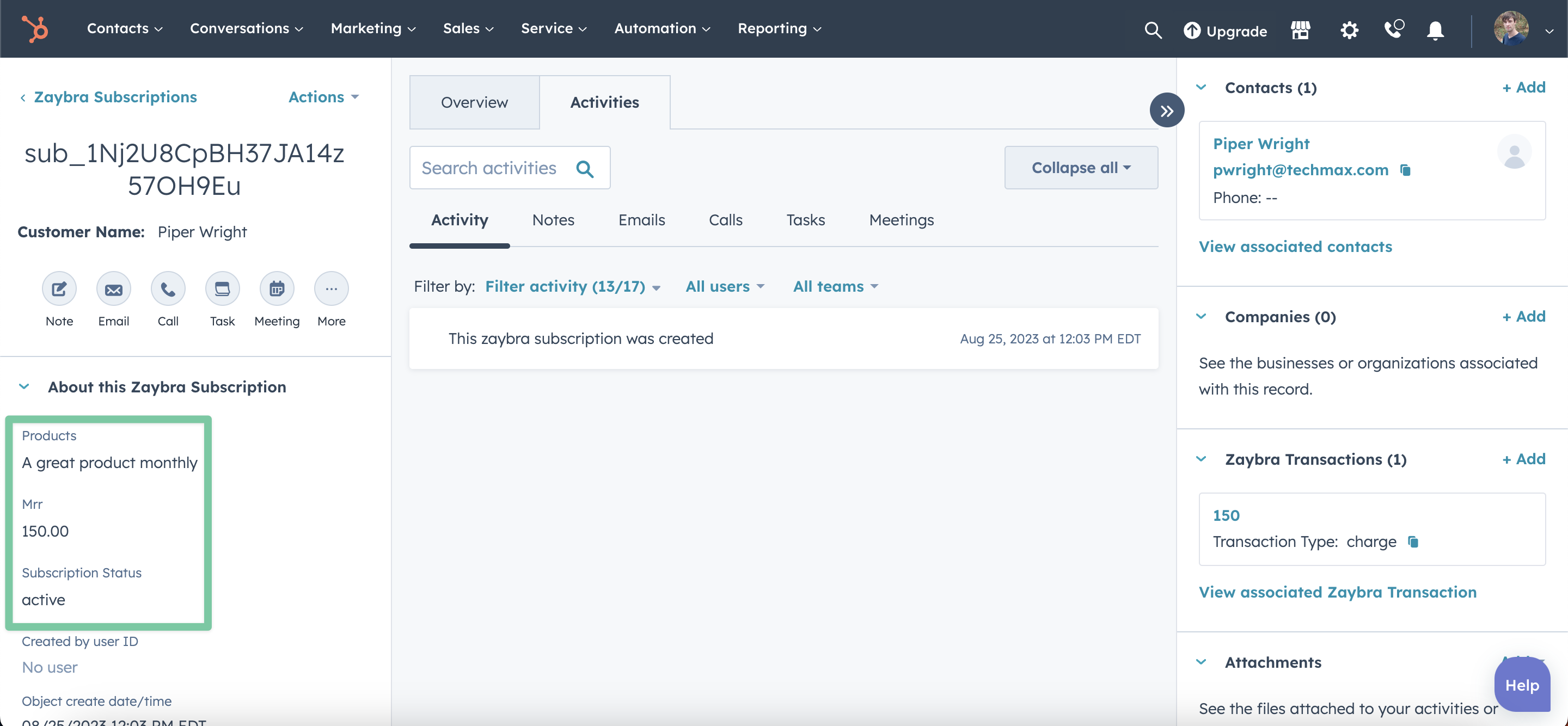Expand the account menu chevron beside avatar
This screenshot has width=1568, height=726.
1548,31
